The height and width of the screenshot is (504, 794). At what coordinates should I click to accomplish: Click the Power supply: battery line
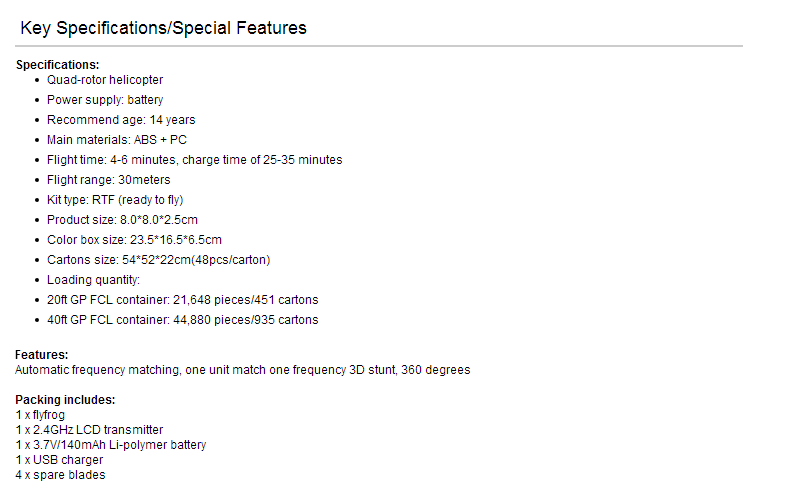click(105, 100)
